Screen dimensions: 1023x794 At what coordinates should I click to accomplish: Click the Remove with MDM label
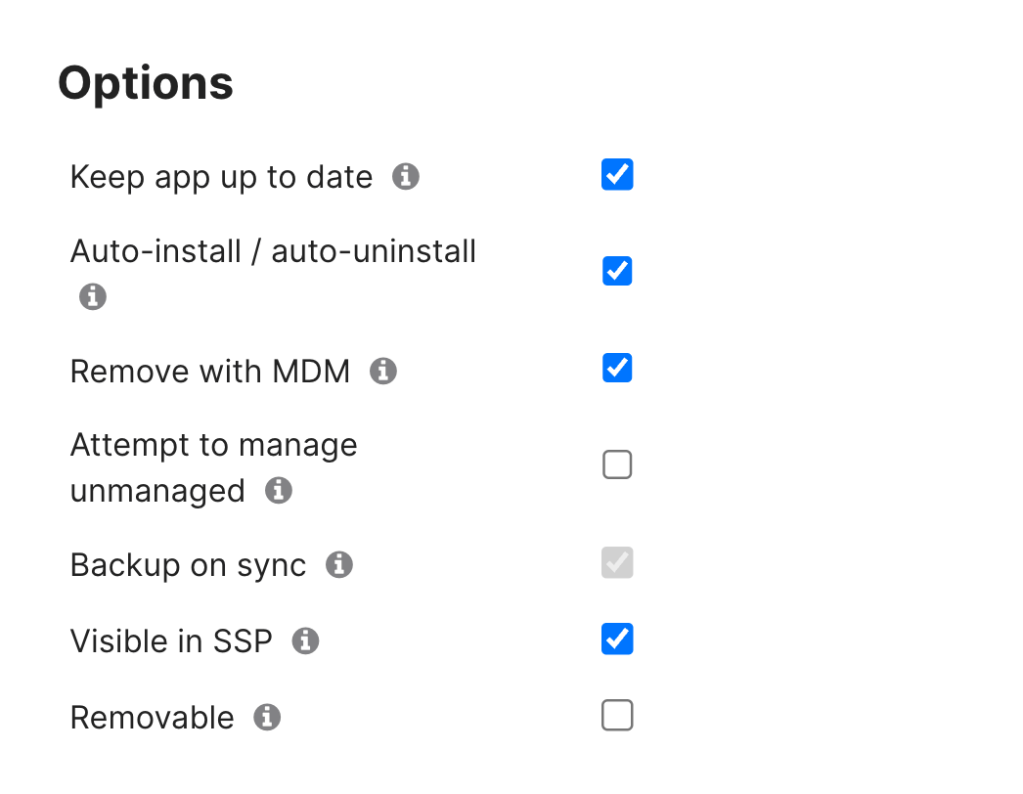pyautogui.click(x=210, y=372)
